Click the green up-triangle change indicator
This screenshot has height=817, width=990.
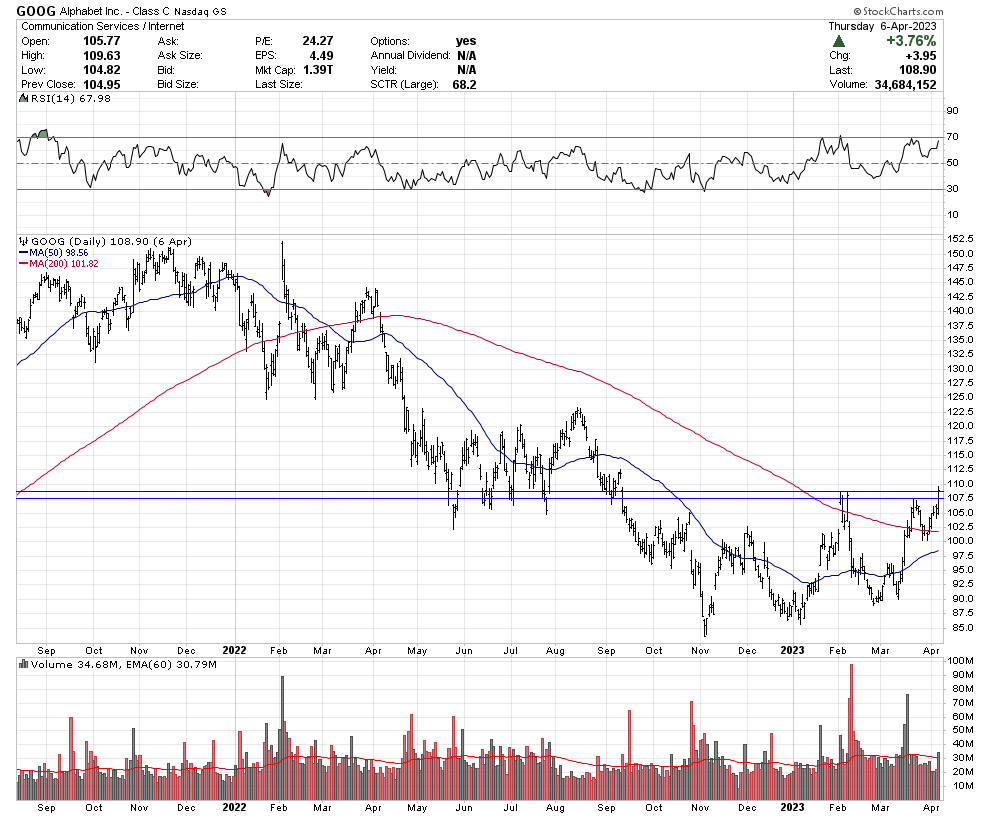tap(838, 41)
